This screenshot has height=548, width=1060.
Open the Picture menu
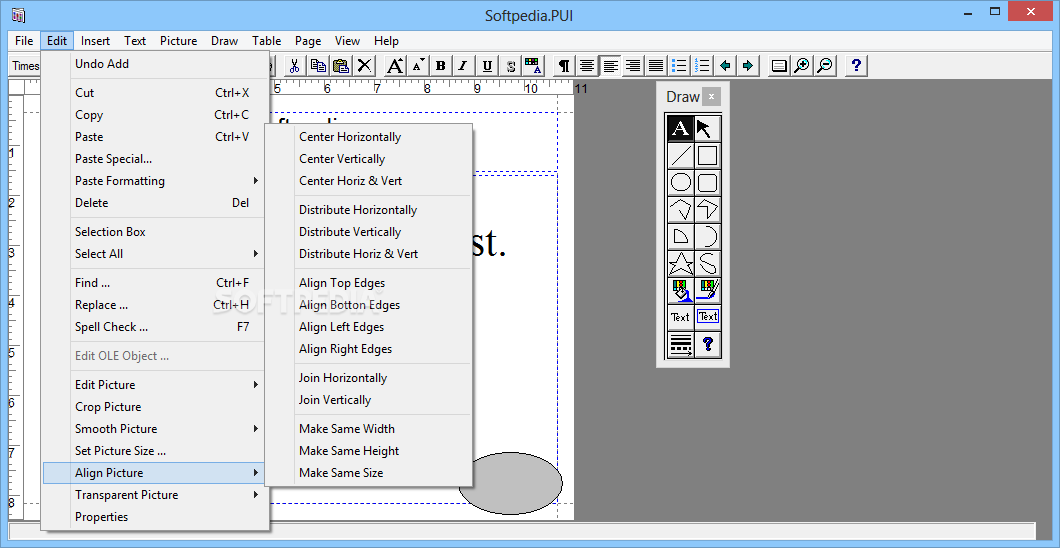[x=178, y=41]
